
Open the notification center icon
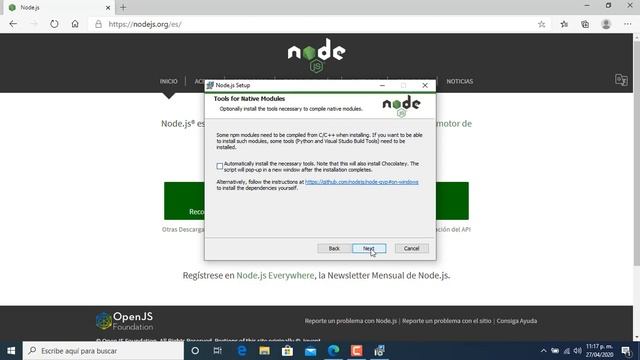point(627,351)
